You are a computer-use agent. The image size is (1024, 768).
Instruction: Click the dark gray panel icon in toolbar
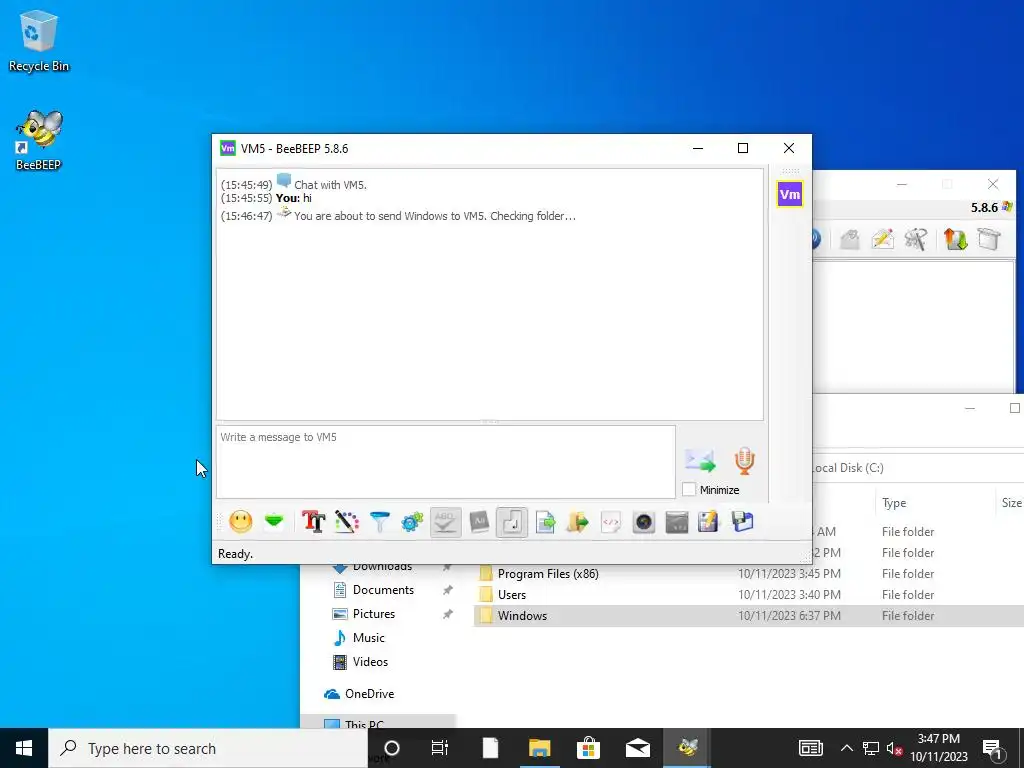677,522
